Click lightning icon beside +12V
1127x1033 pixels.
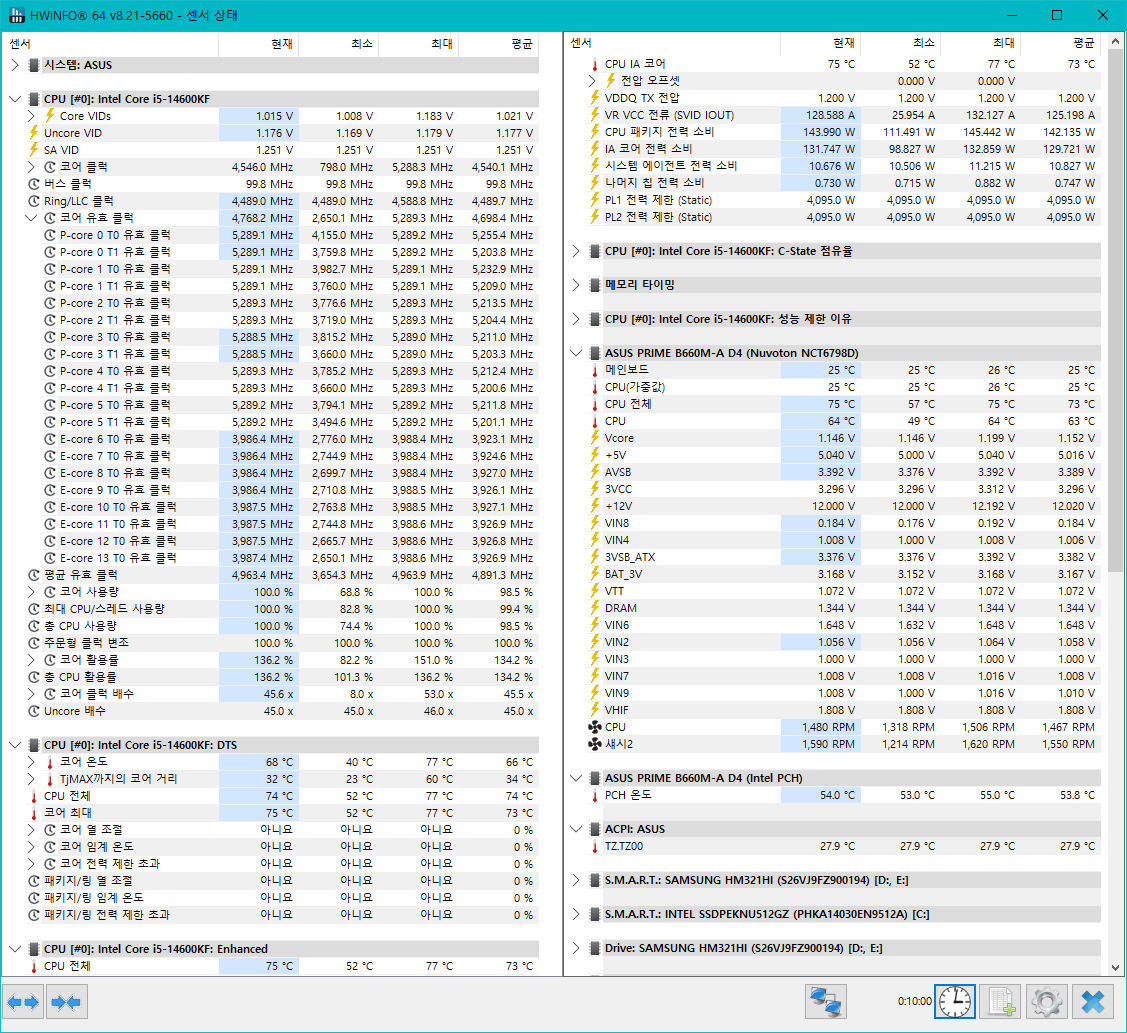[x=595, y=506]
